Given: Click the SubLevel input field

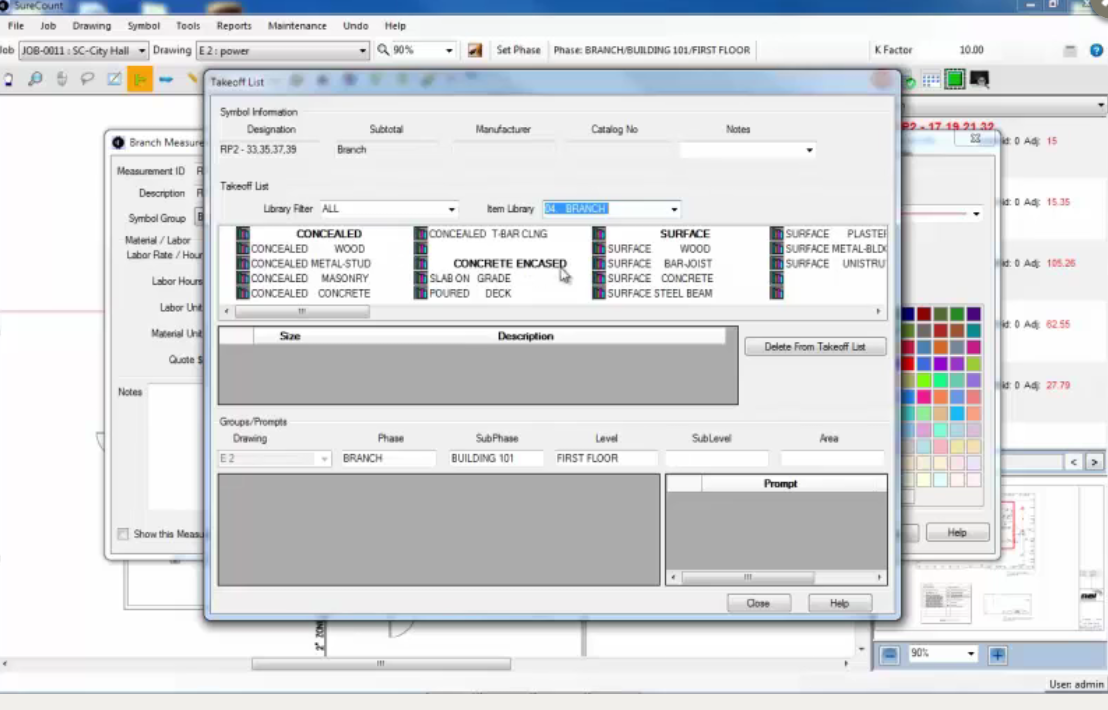Looking at the screenshot, I should click(716, 458).
